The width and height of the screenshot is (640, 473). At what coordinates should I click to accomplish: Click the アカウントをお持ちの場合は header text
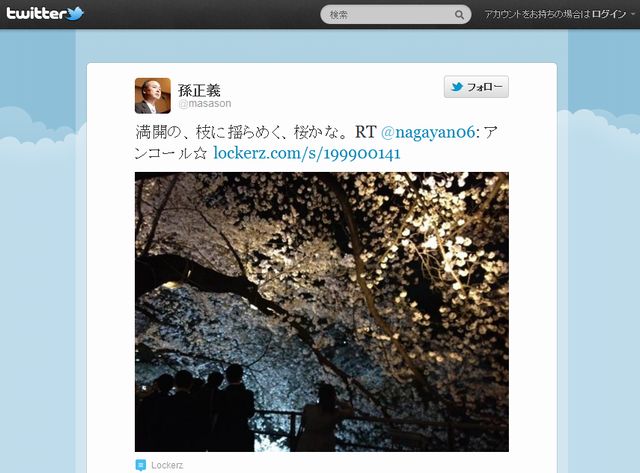(x=538, y=14)
